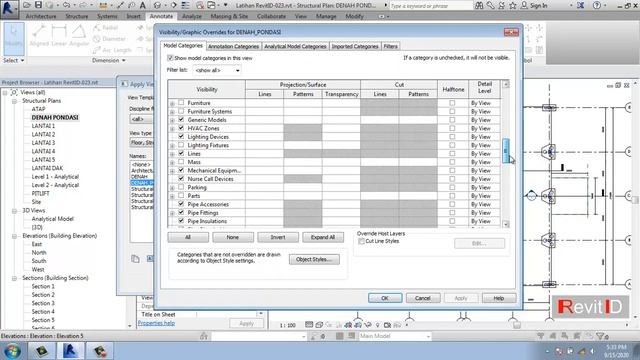640x360 pixels.
Task: Click the Detail Level icon in view control bar
Action: tap(309, 325)
